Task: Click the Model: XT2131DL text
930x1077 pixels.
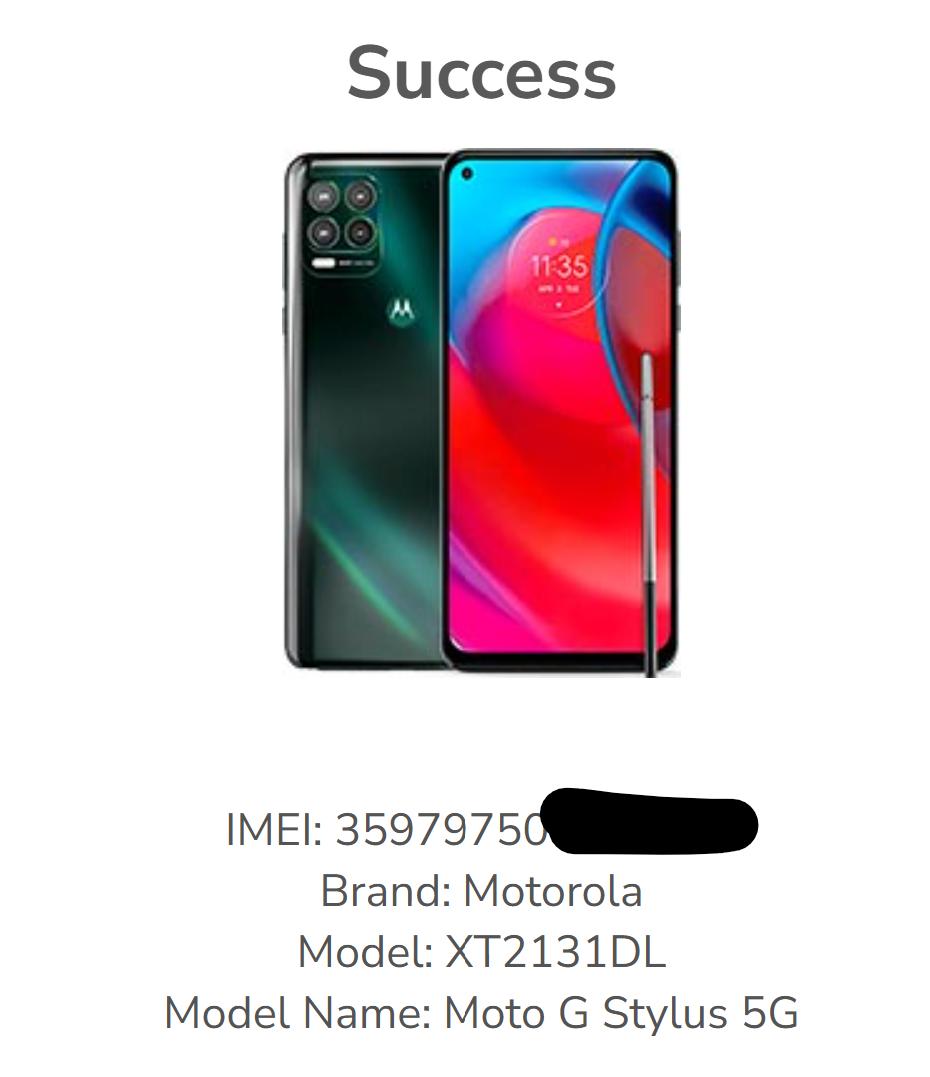Action: 481,952
